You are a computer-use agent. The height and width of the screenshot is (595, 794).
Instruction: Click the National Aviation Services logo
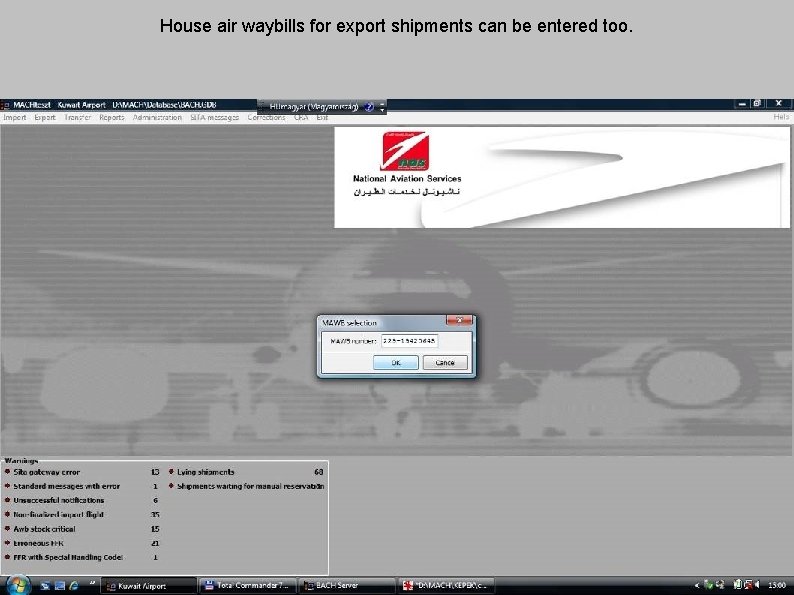(406, 164)
